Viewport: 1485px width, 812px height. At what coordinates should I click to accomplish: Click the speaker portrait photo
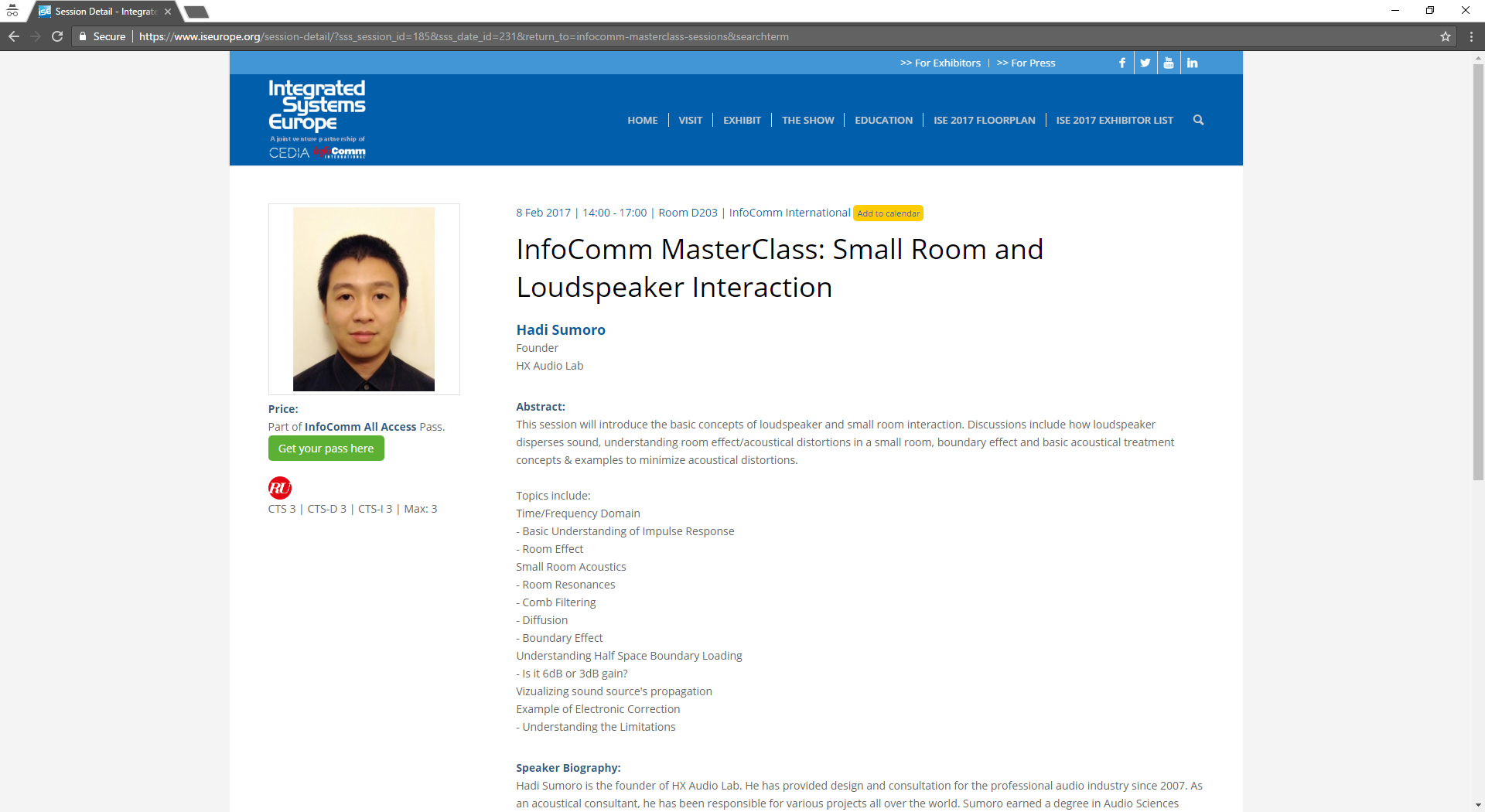click(x=364, y=299)
